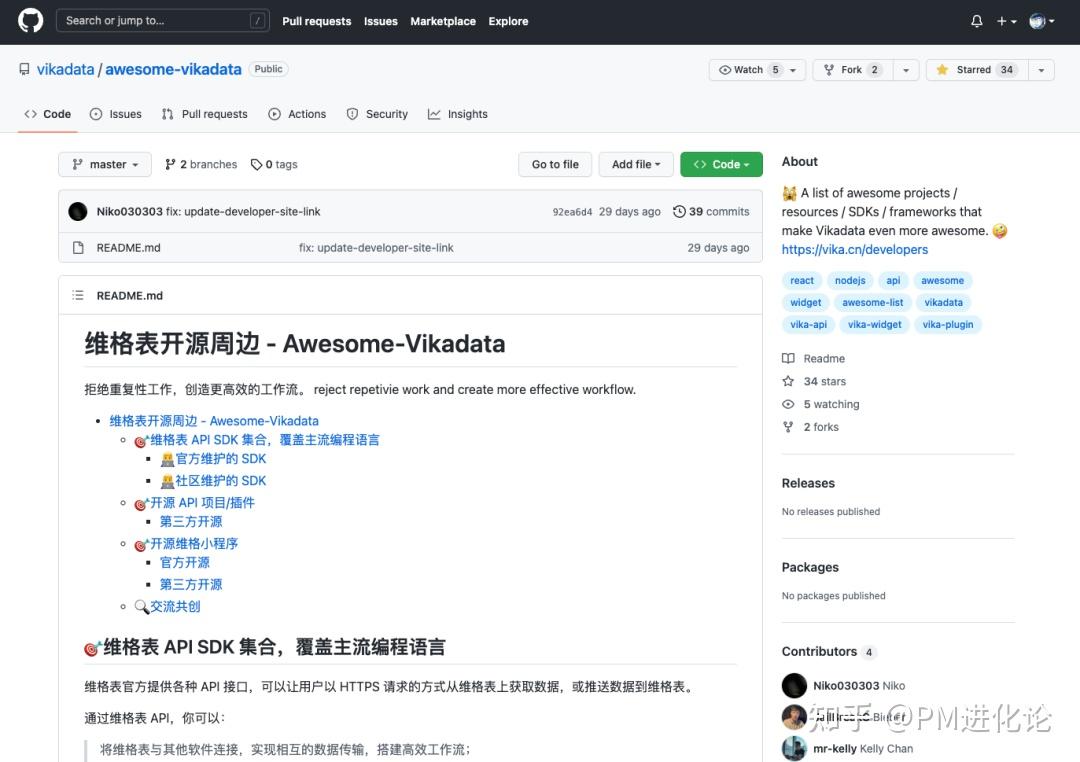Switch to the repository's Pull requests tab
Image resolution: width=1080 pixels, height=762 pixels.
click(x=204, y=114)
